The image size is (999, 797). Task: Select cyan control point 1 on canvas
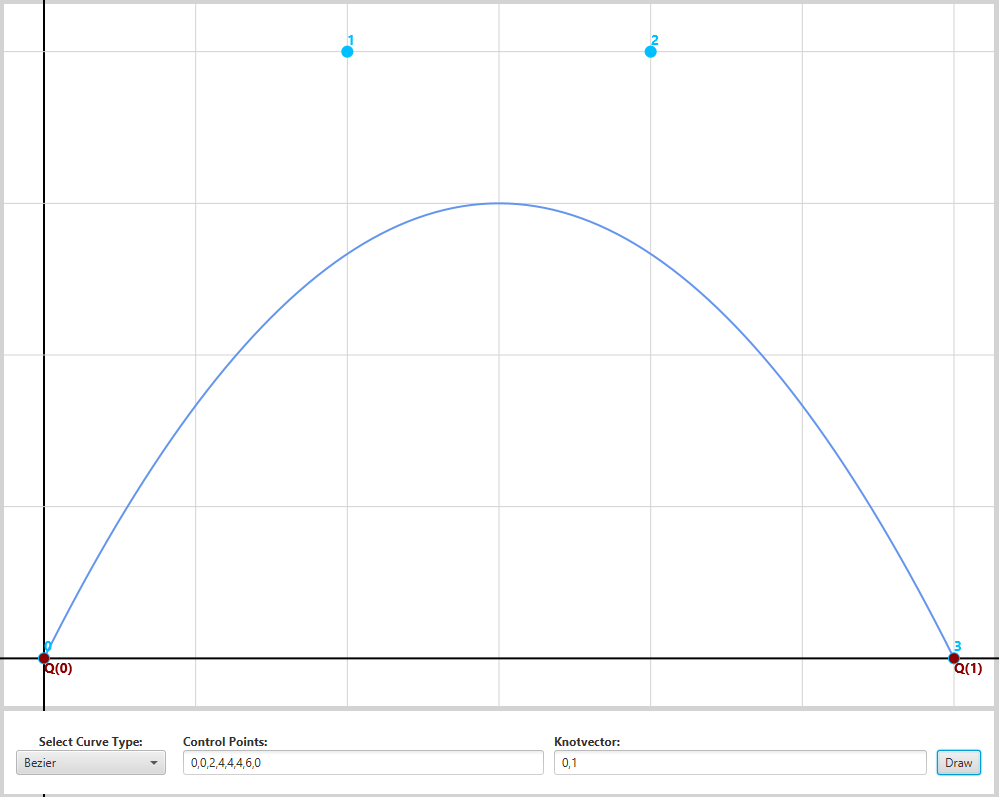(347, 51)
